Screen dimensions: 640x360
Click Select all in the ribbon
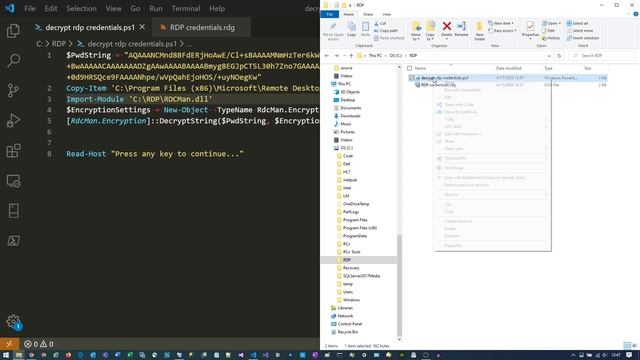pyautogui.click(x=578, y=23)
